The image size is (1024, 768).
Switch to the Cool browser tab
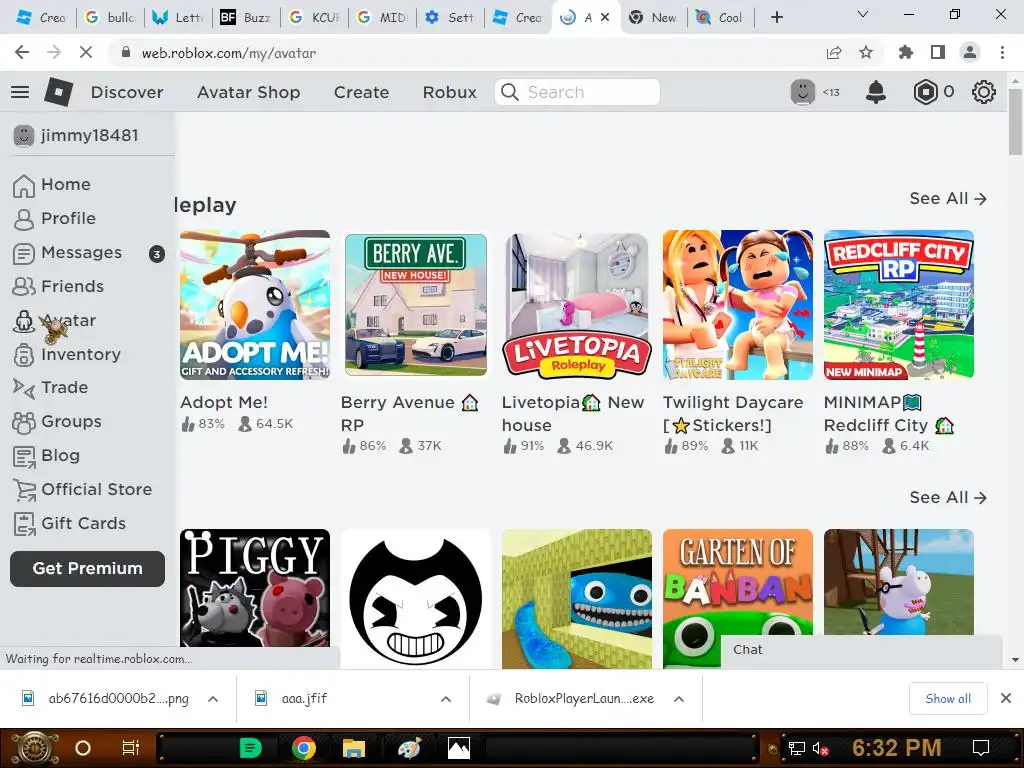click(x=720, y=18)
